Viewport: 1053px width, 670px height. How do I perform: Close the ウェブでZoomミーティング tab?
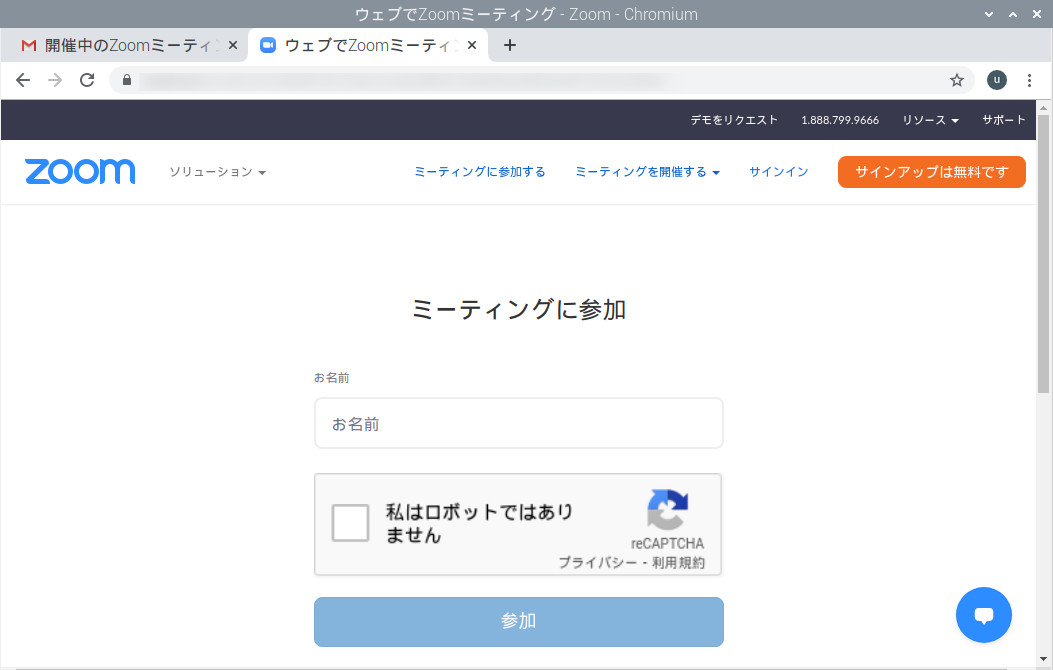471,45
